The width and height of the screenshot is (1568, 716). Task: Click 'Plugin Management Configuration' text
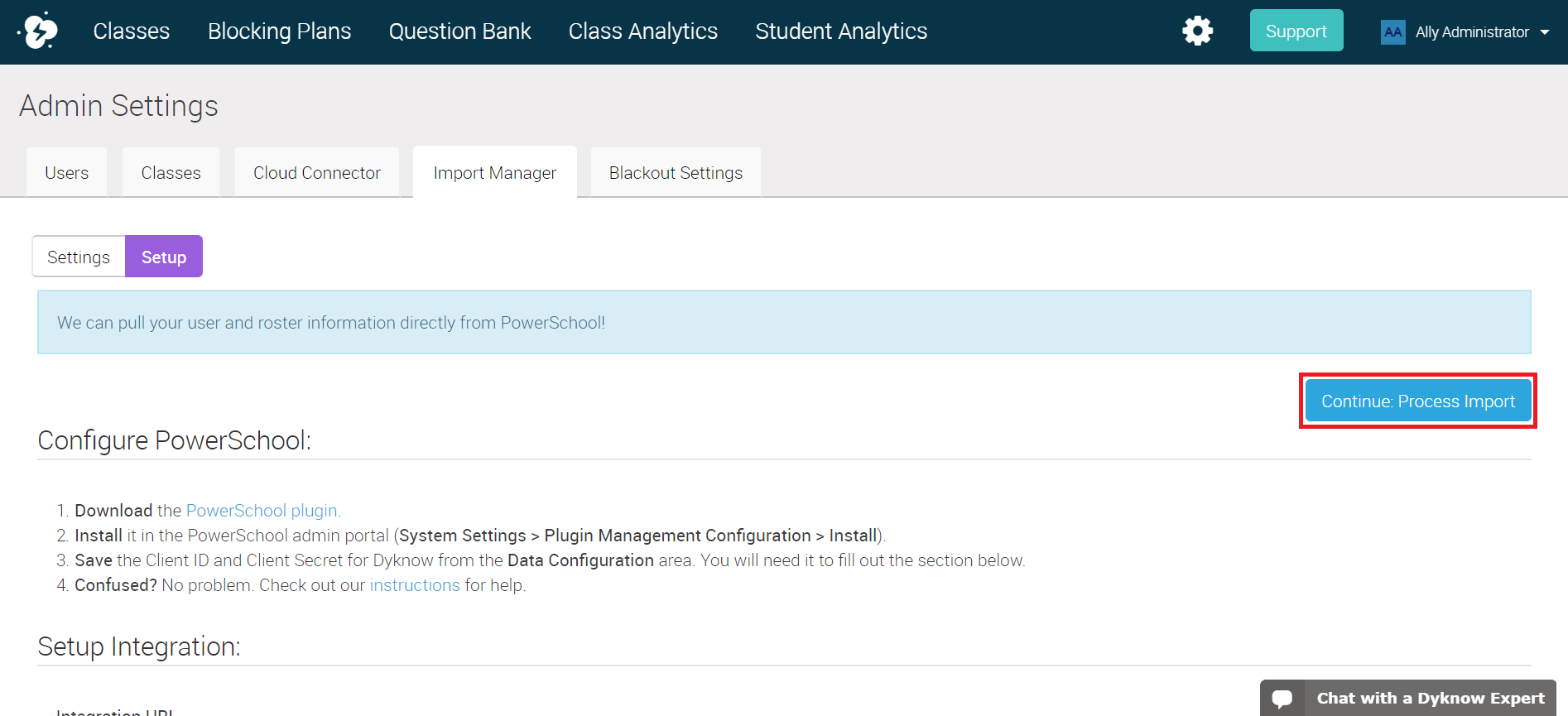677,536
